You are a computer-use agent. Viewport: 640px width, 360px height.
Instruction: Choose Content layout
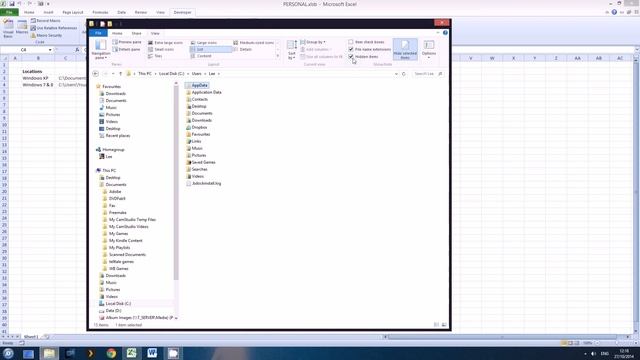tap(201, 56)
